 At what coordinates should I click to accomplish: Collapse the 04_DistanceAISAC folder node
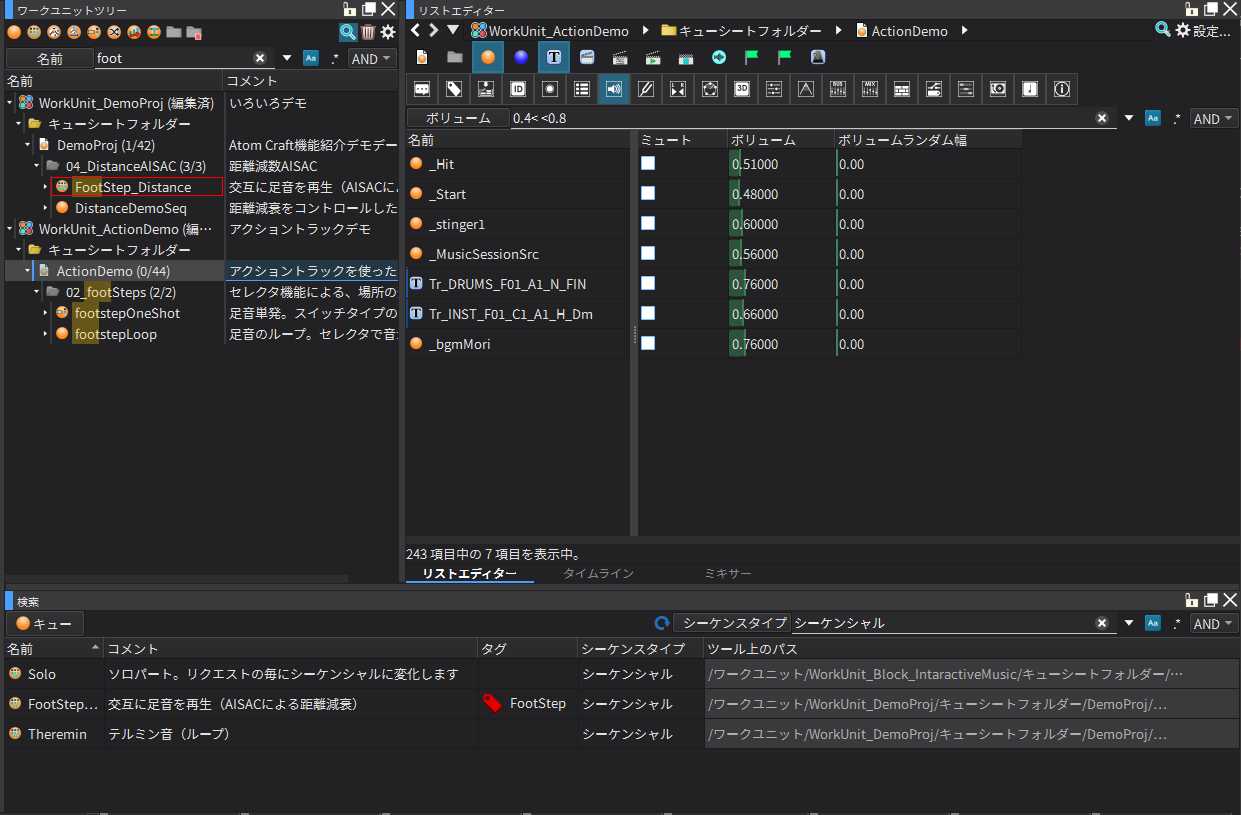(x=36, y=166)
